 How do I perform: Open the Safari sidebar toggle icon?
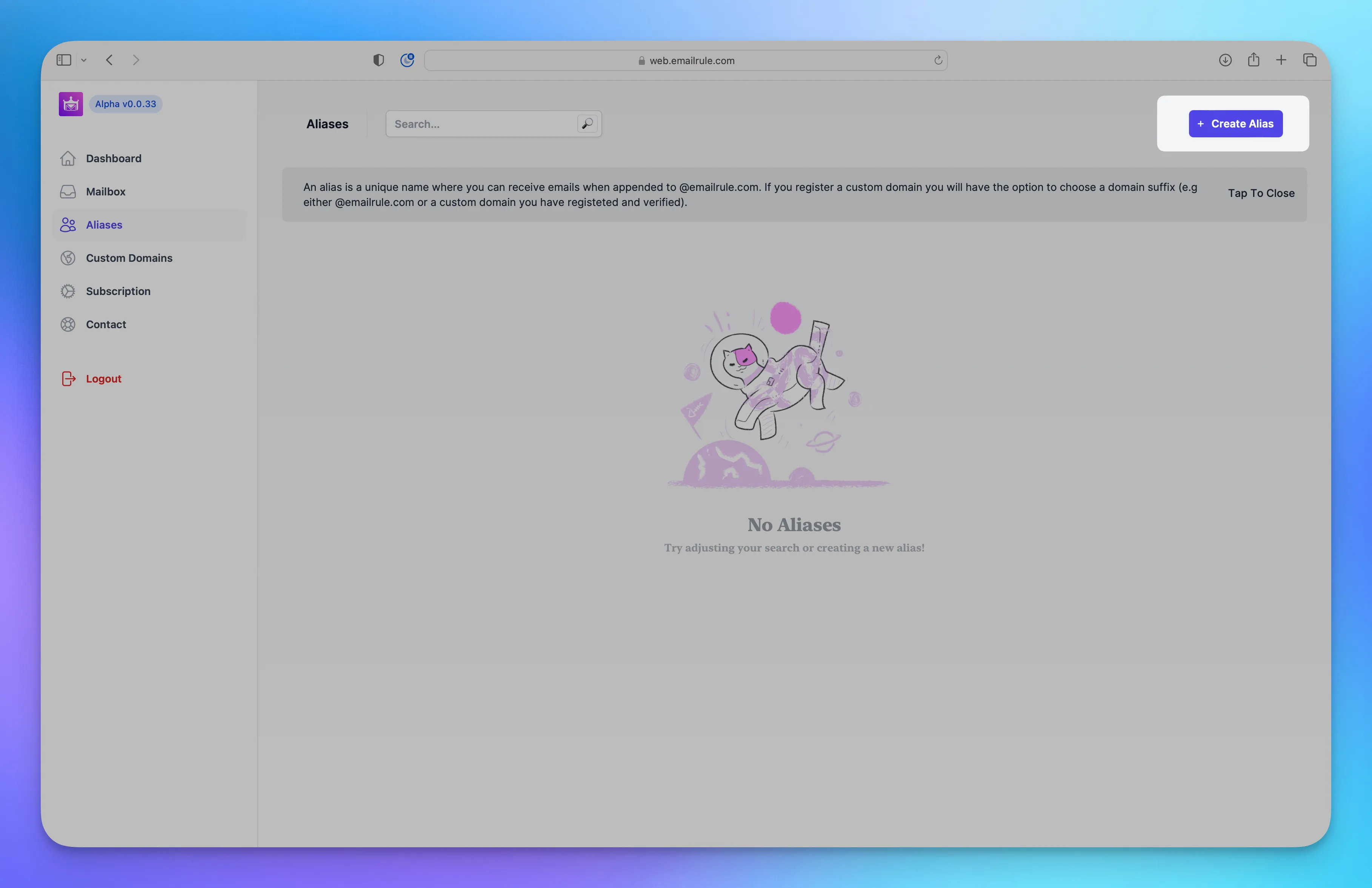[63, 60]
